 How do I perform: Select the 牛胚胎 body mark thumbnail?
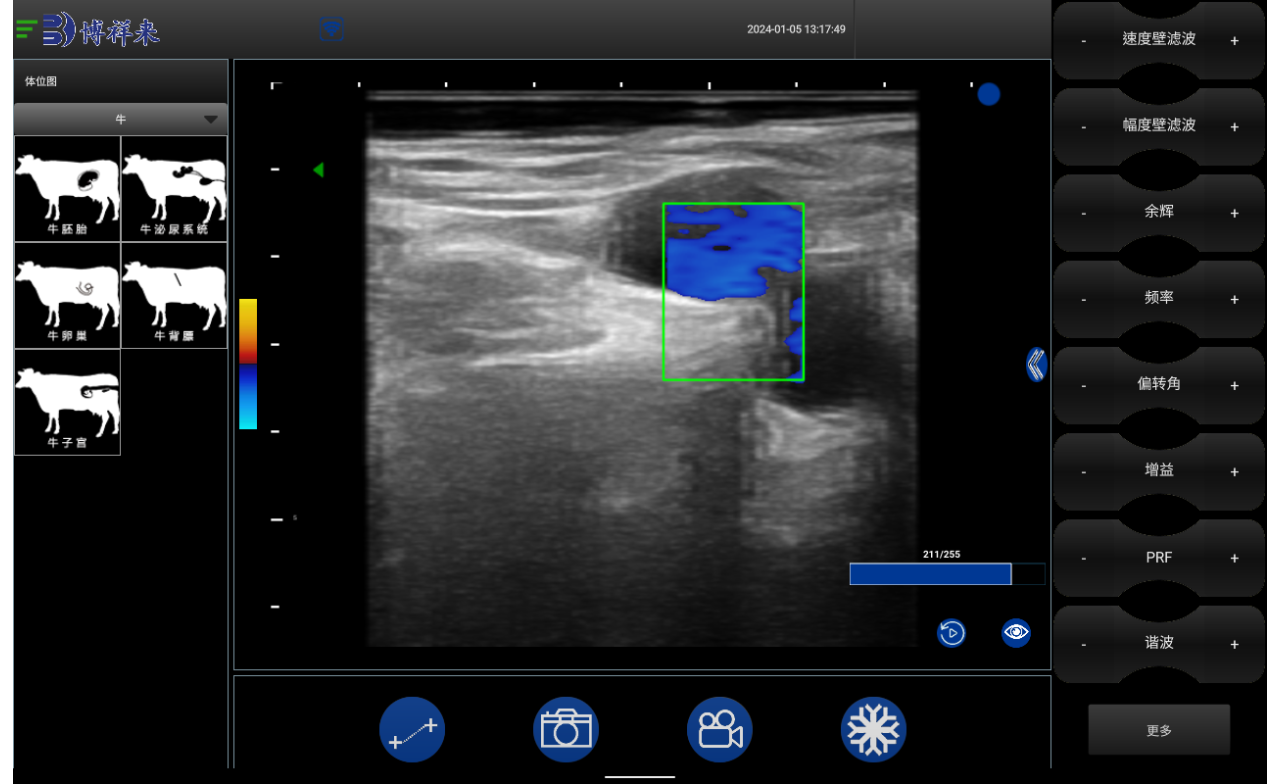coord(67,189)
